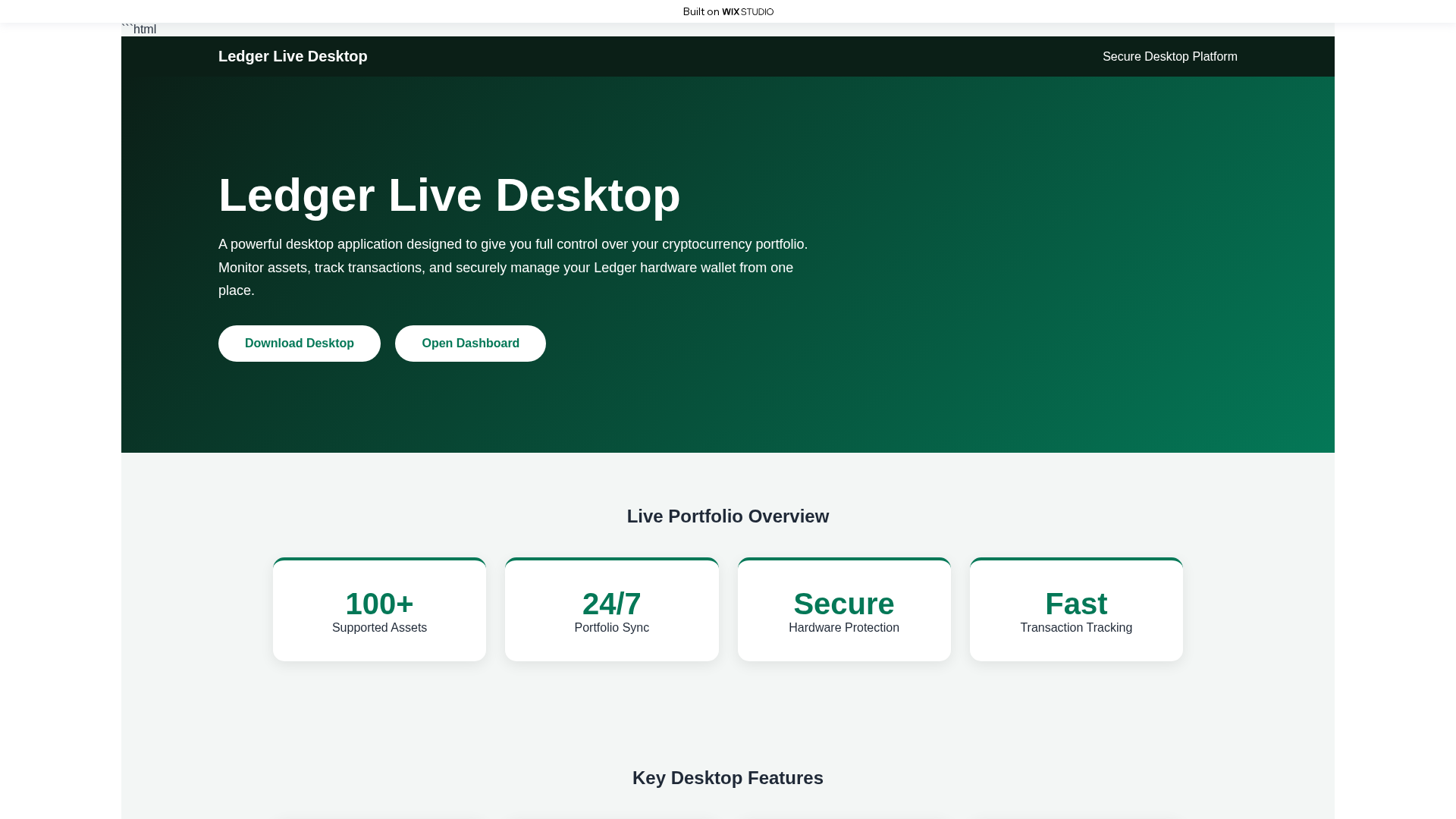Open the Built on Wix Studio banner link
This screenshot has width=1456, height=819.
pos(728,11)
